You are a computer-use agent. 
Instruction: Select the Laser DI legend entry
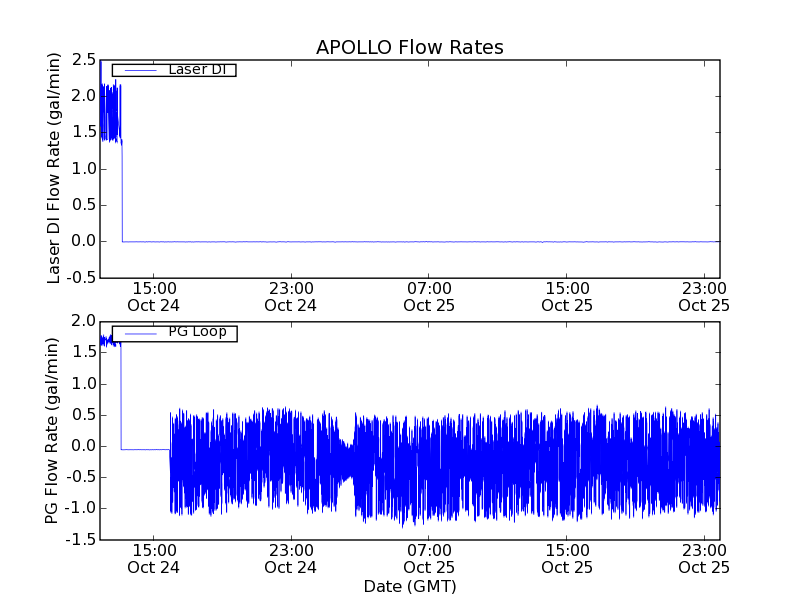(196, 70)
